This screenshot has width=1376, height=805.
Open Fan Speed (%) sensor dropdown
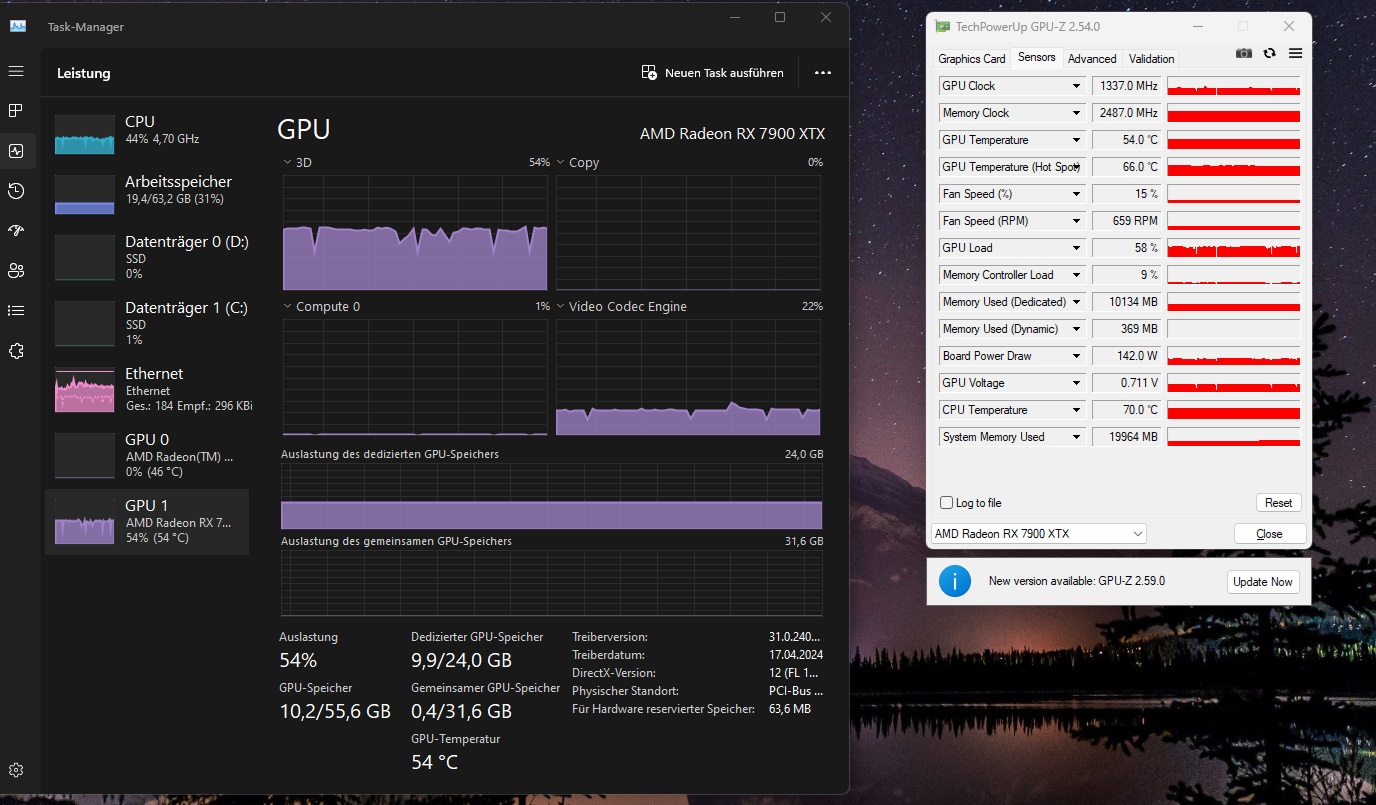tap(1077, 194)
